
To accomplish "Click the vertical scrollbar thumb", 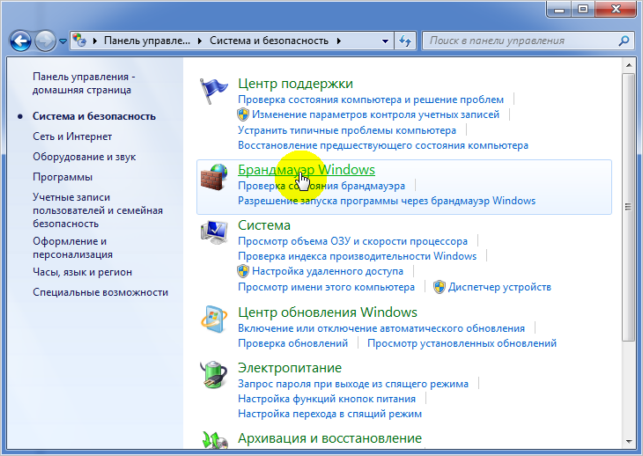I will 628,207.
